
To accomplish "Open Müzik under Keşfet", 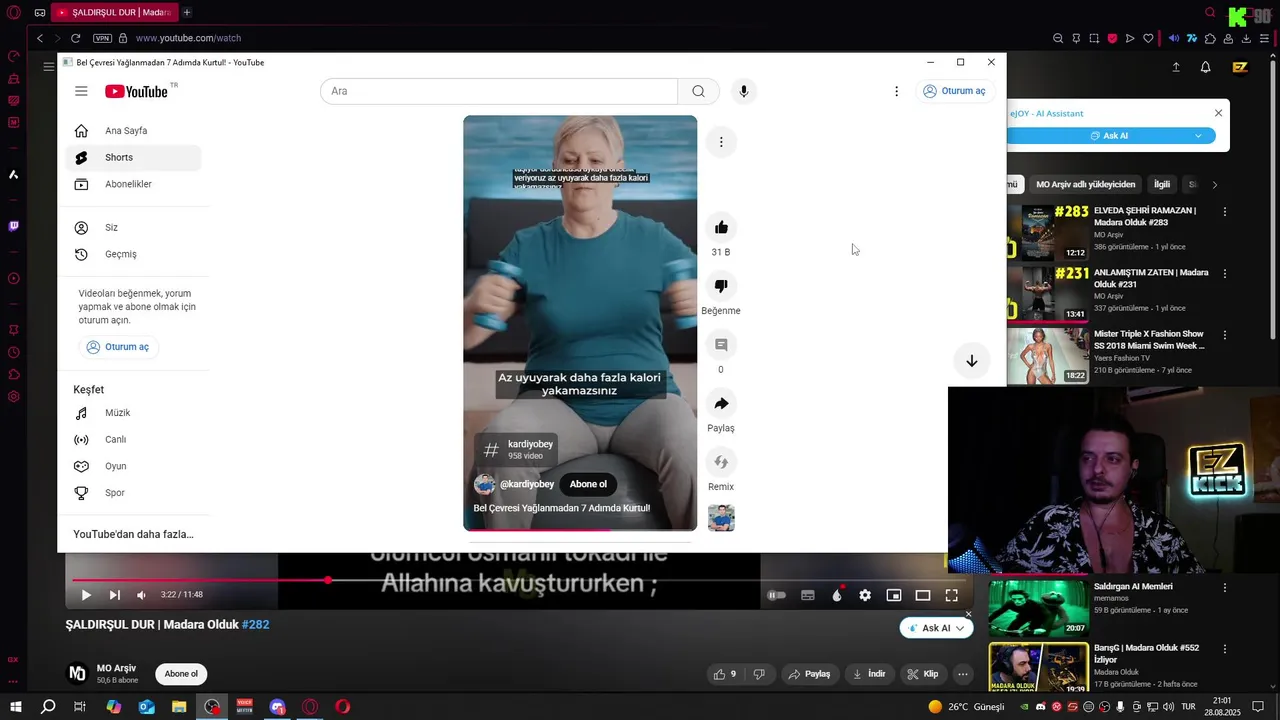I will [133, 413].
